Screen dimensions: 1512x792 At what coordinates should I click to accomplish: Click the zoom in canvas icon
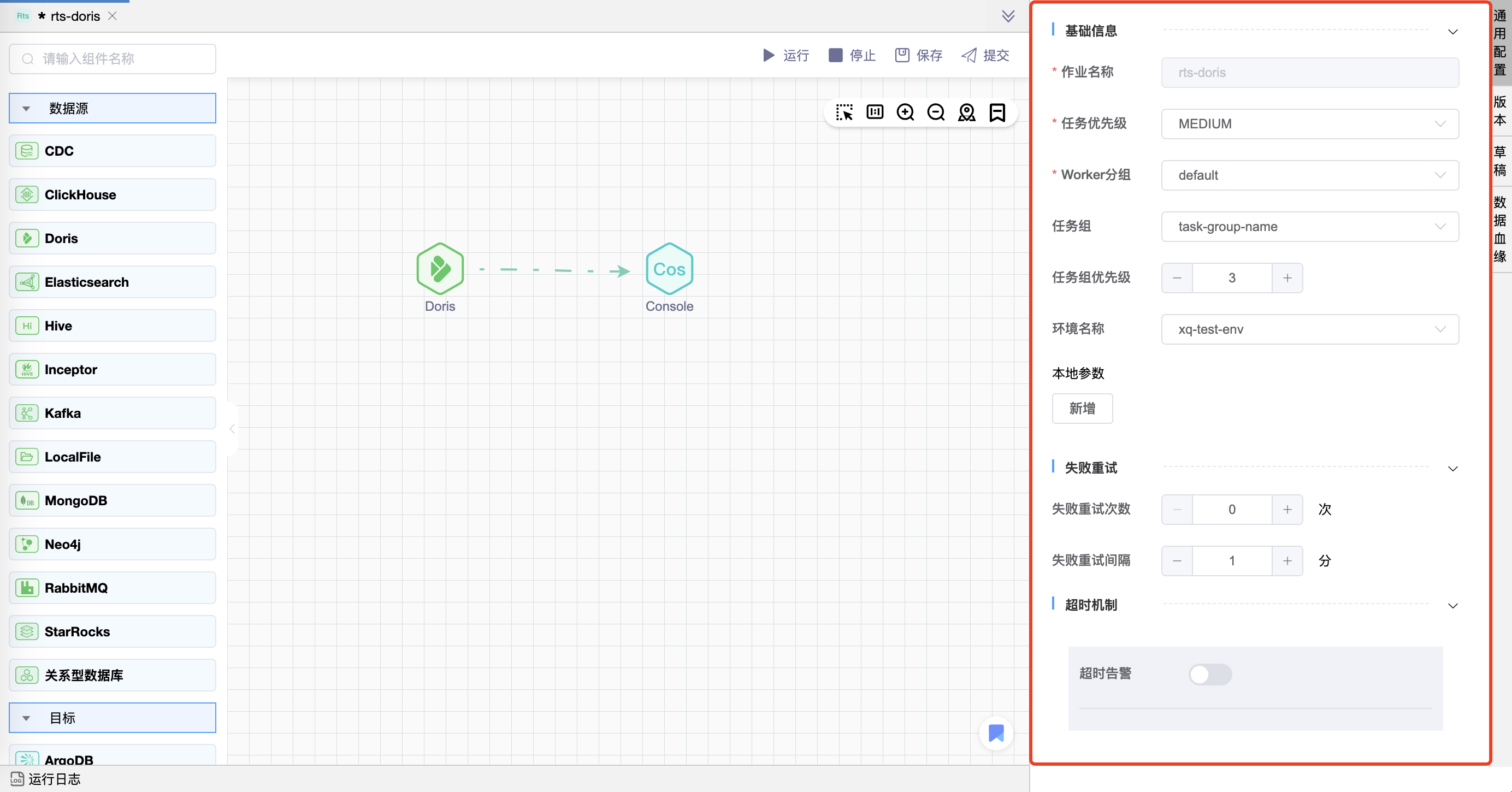click(x=905, y=112)
